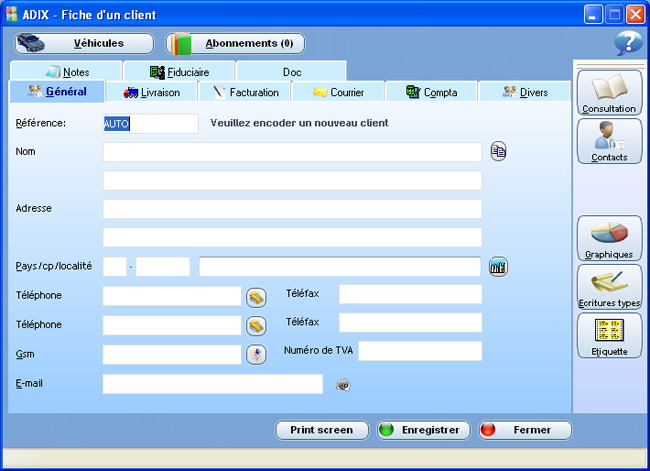Open Abonnements (0) button
The image size is (650, 471).
235,43
